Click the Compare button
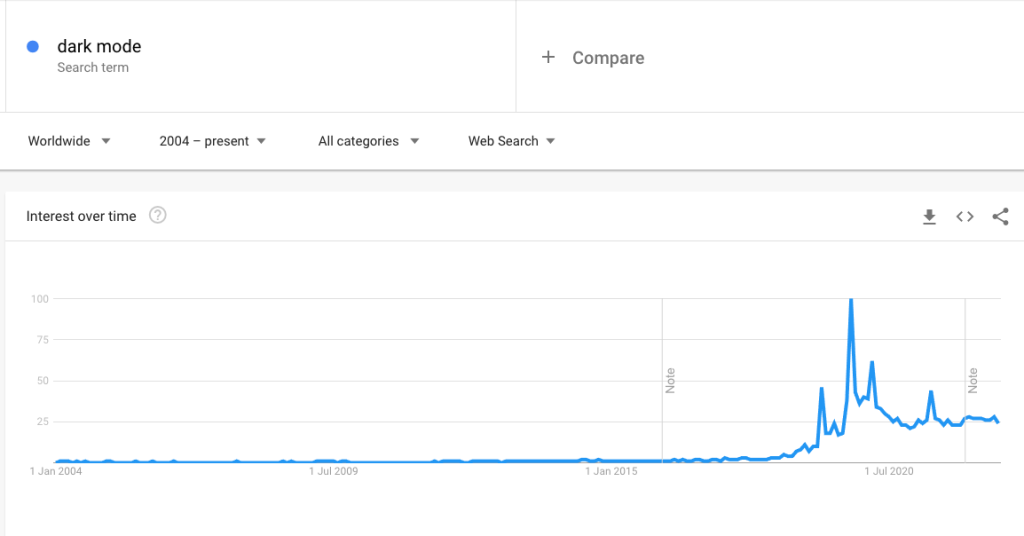Viewport: 1024px width, 536px height. [608, 58]
